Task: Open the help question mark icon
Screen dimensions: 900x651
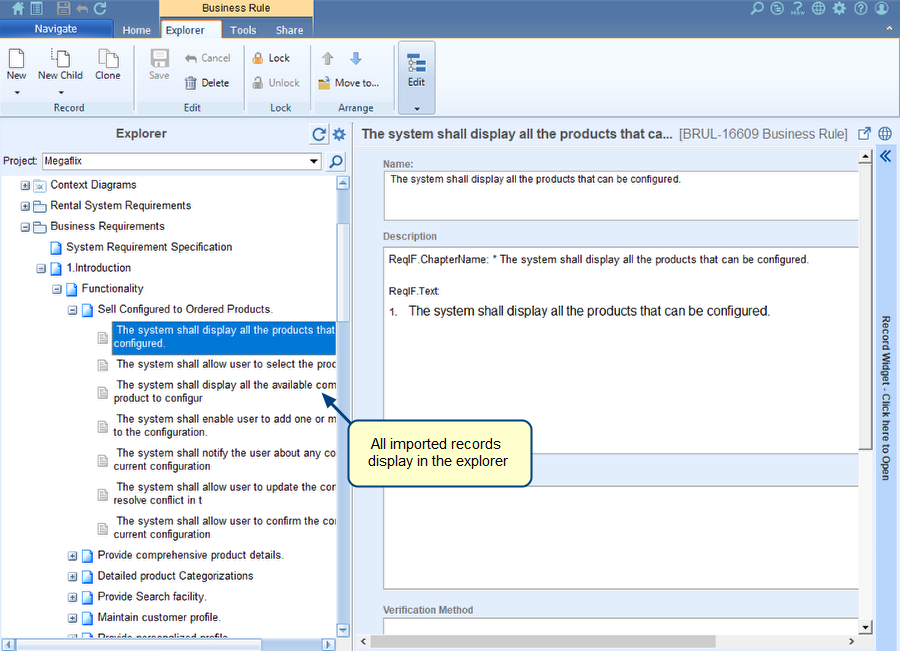Action: [860, 8]
